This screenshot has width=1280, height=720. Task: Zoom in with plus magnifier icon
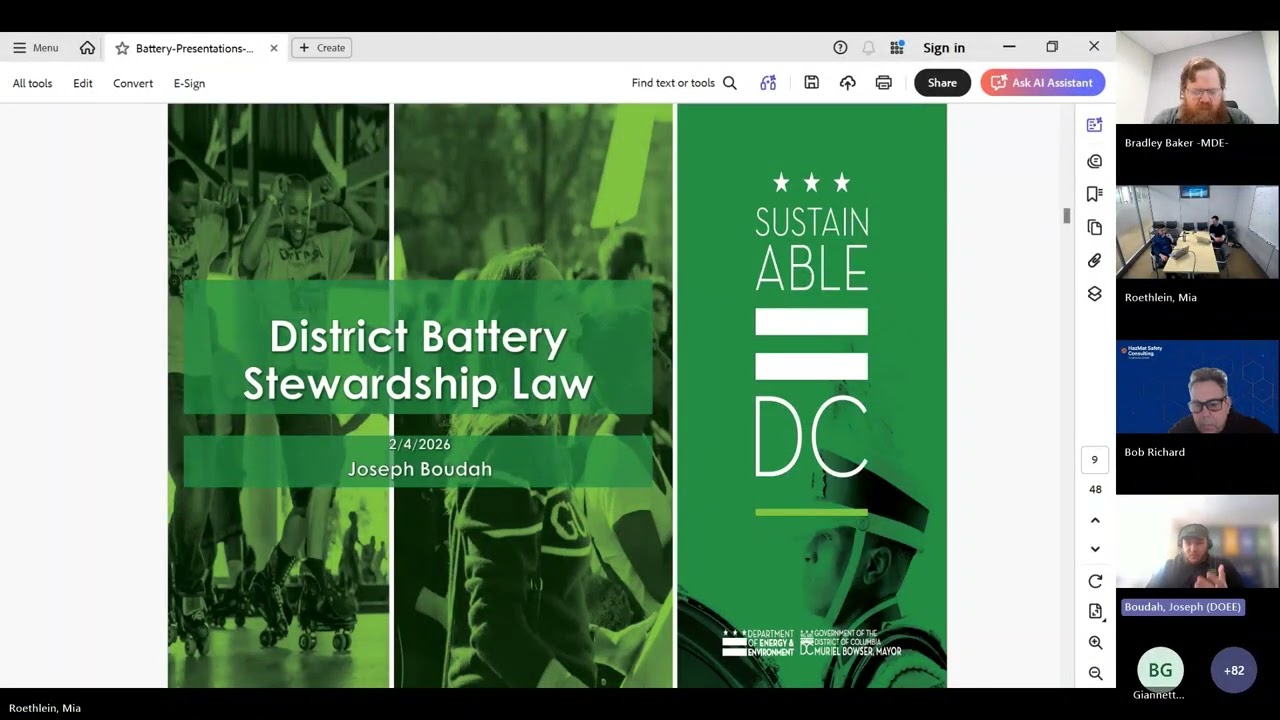coord(1095,643)
